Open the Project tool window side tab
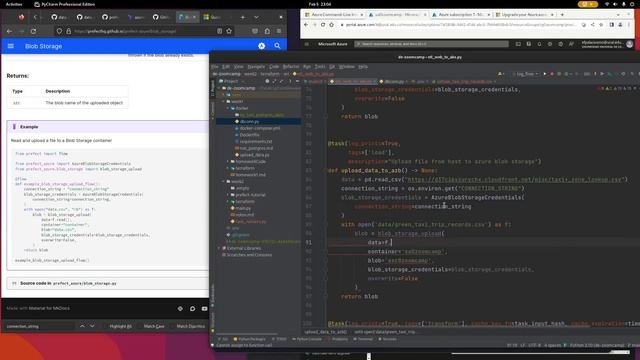This screenshot has width=640, height=360. pos(213,88)
